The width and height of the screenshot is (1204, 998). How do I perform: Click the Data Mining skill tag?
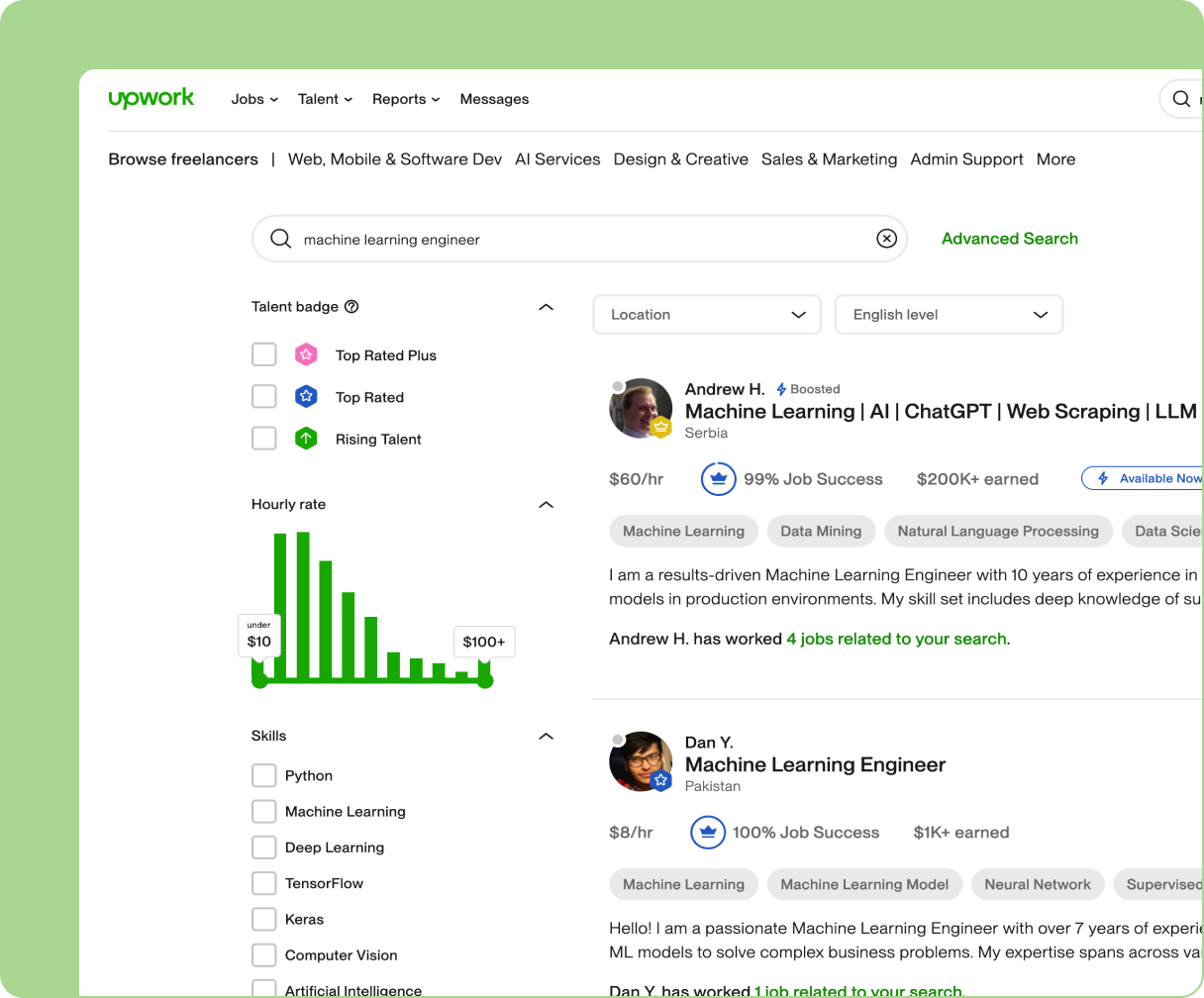coord(821,531)
